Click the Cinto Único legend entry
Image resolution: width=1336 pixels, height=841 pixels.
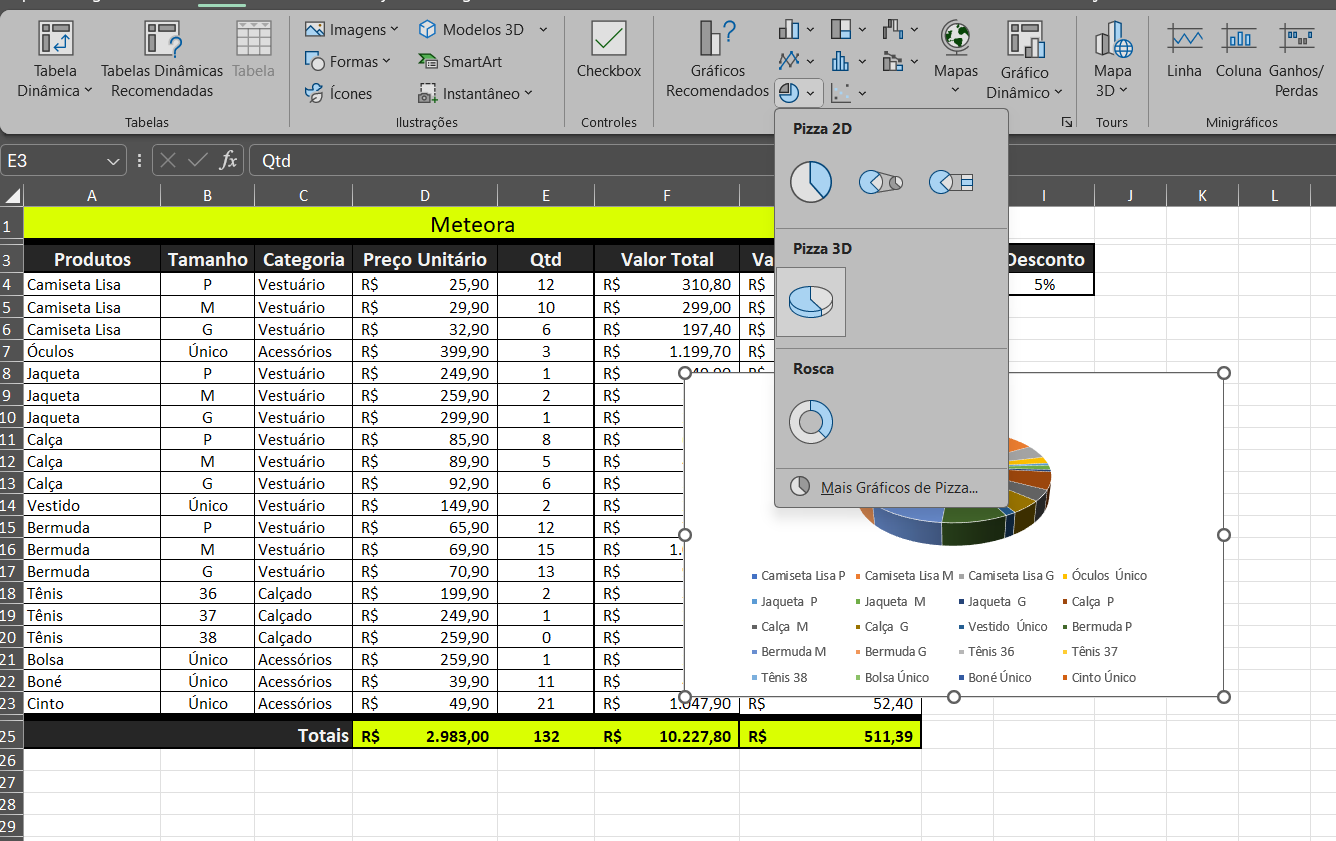click(1099, 678)
